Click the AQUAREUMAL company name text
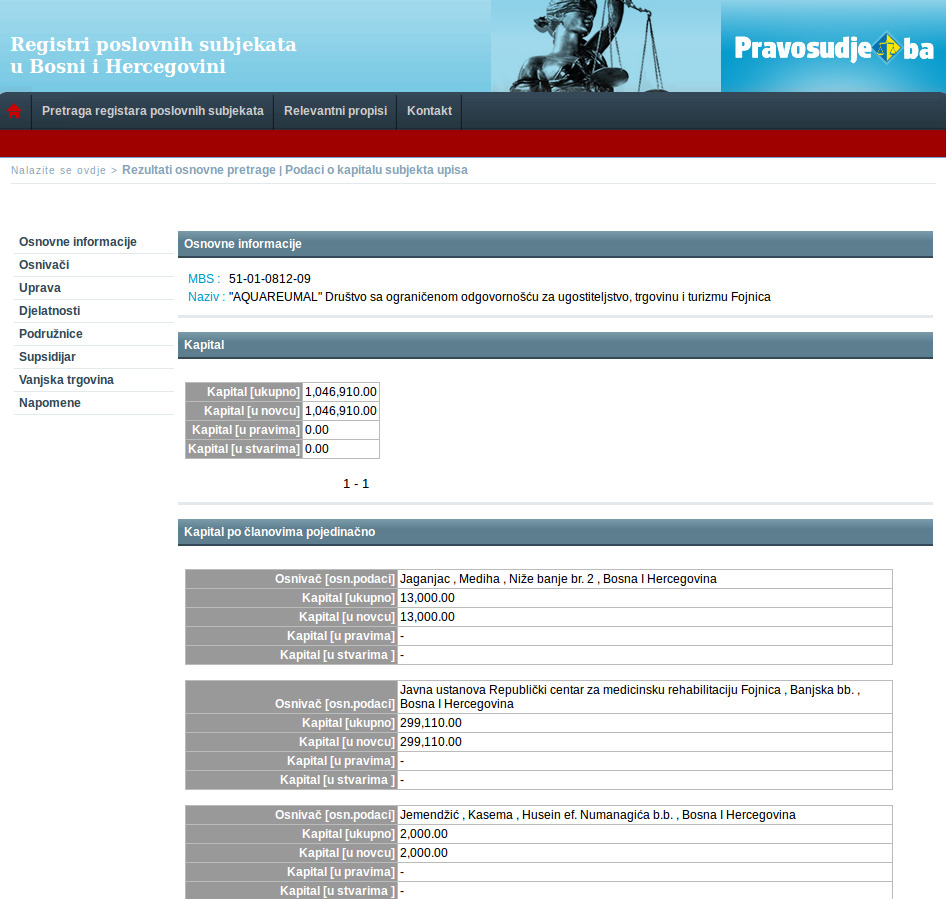946x899 pixels. pos(500,297)
